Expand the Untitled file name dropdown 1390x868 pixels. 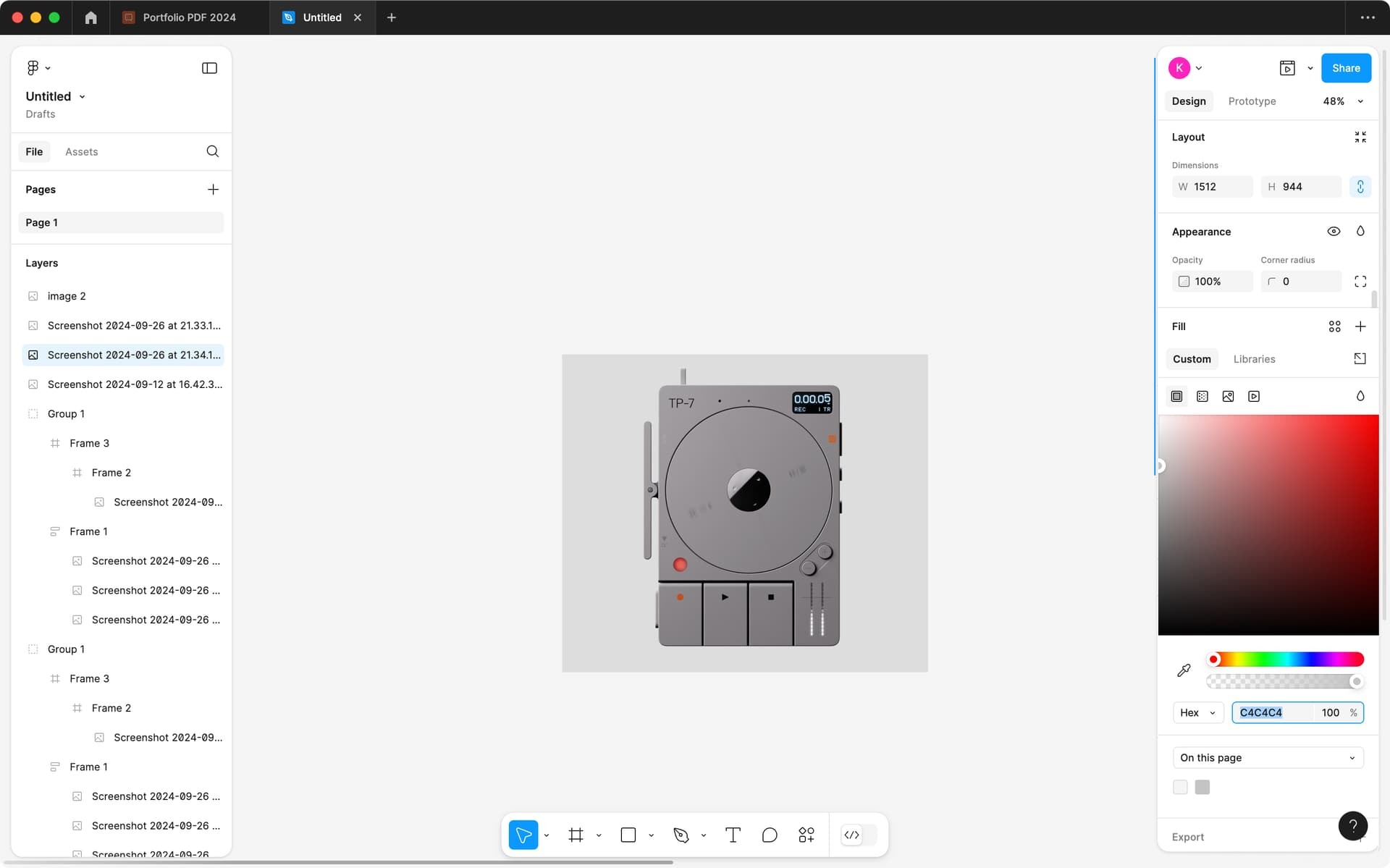coord(82,96)
